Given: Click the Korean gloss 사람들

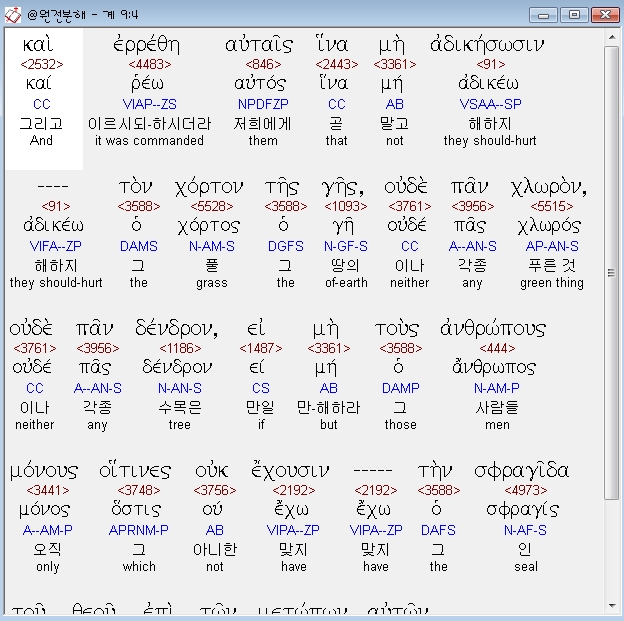Looking at the screenshot, I should (497, 408).
